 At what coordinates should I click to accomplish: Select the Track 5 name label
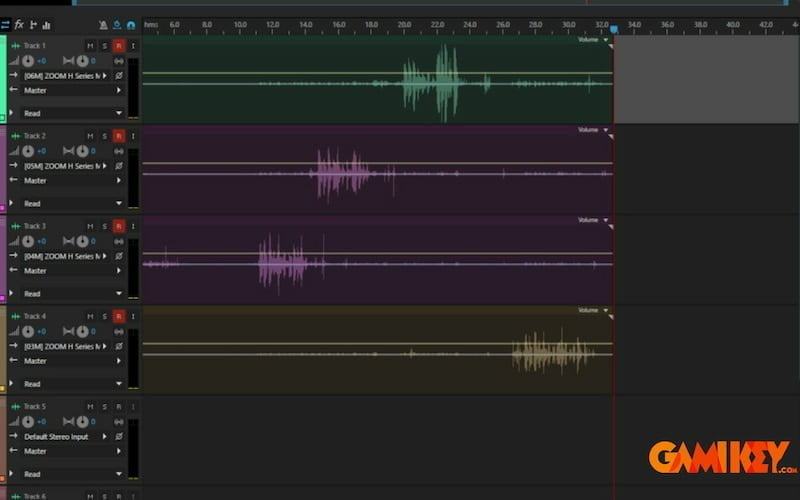point(35,407)
